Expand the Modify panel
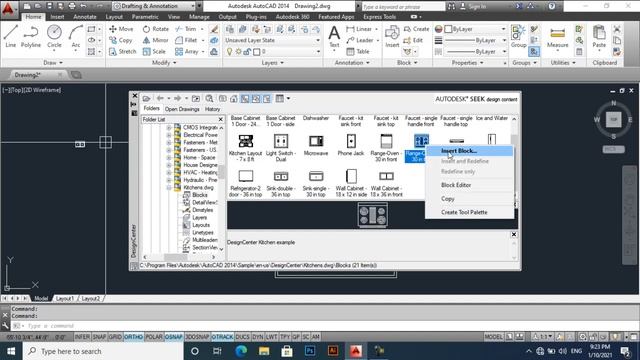Image resolution: width=640 pixels, height=360 pixels. (164, 63)
